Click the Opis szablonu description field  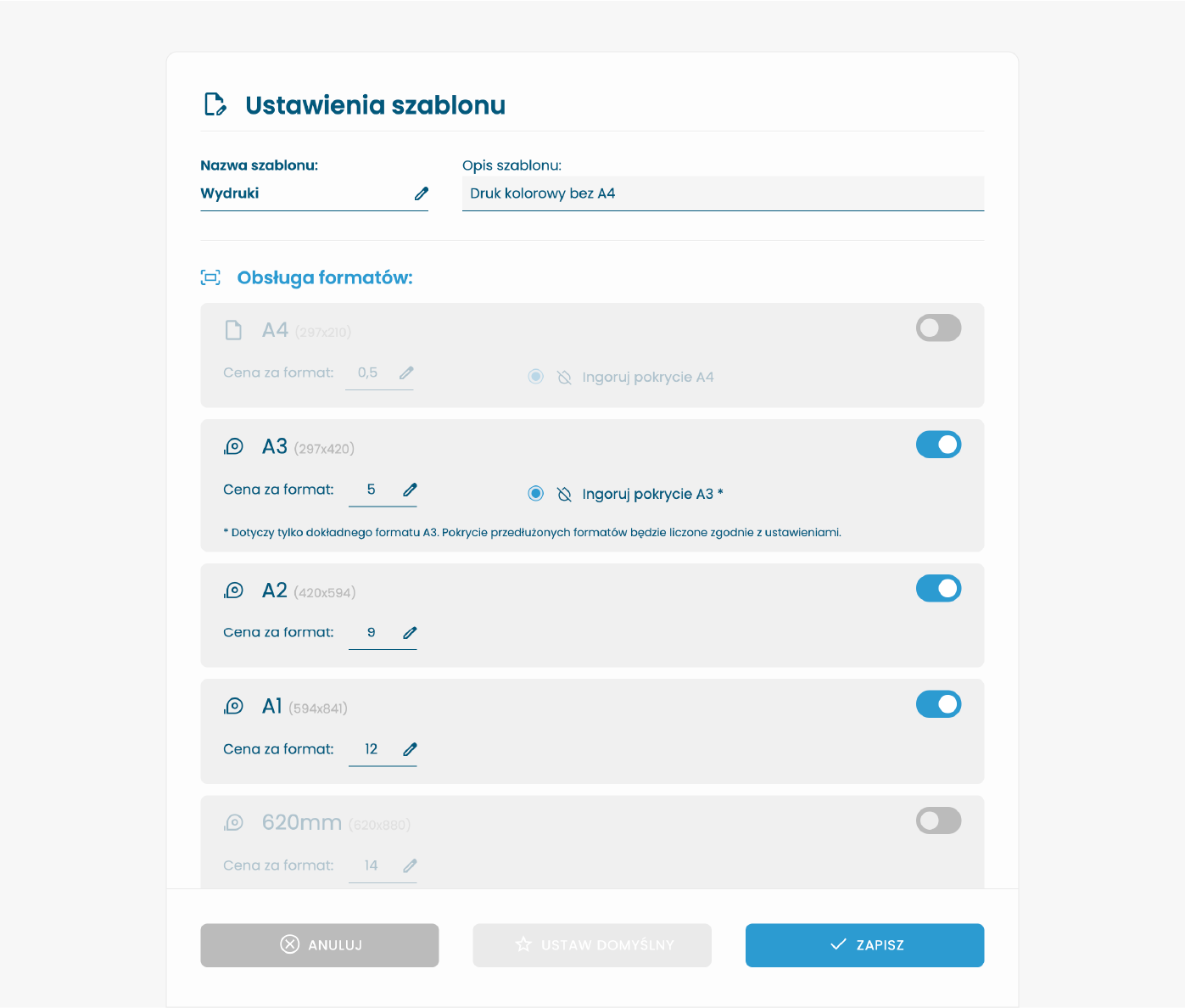(x=722, y=193)
